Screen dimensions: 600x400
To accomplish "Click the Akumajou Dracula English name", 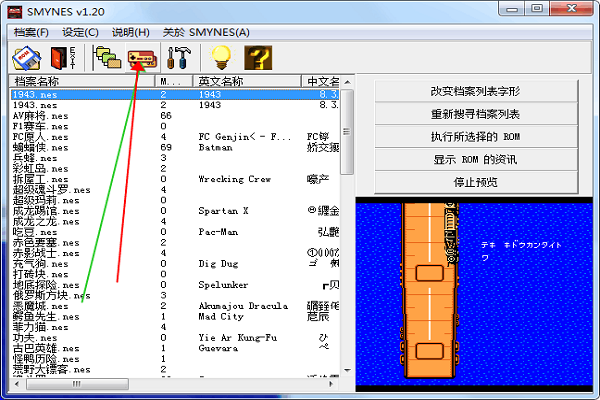I will coord(243,306).
